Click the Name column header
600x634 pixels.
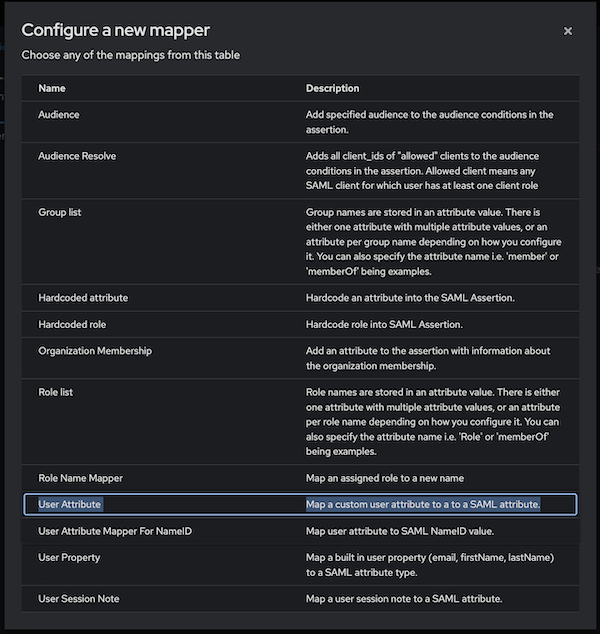coord(52,88)
